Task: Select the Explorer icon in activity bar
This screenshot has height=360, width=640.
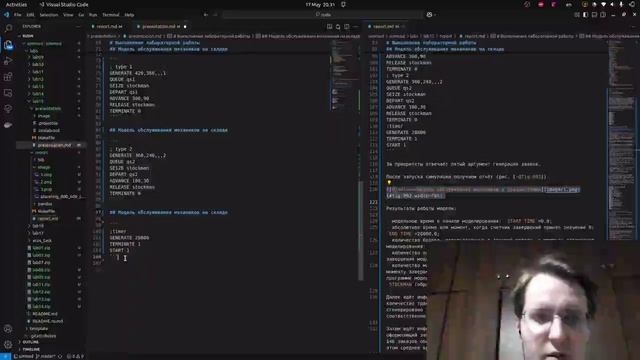Action: click(8, 44)
